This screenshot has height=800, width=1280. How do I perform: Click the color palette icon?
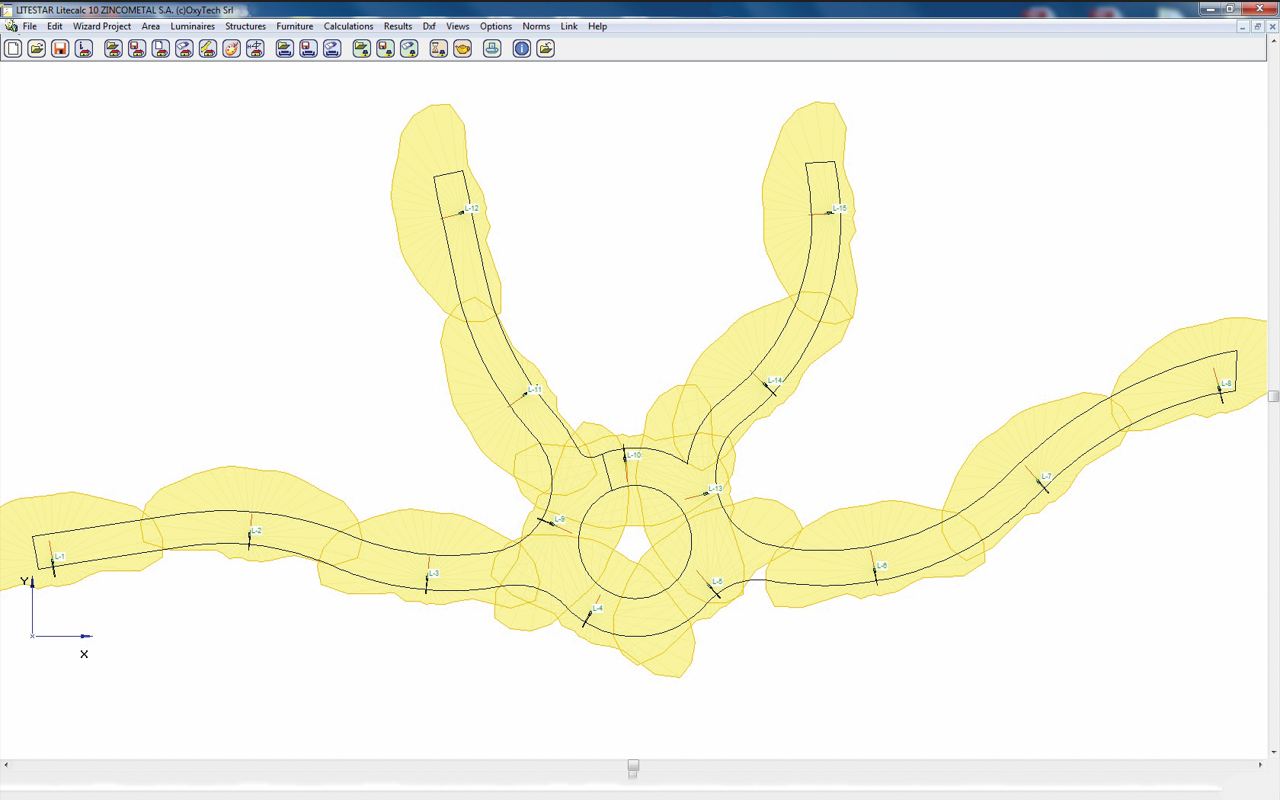pos(231,48)
